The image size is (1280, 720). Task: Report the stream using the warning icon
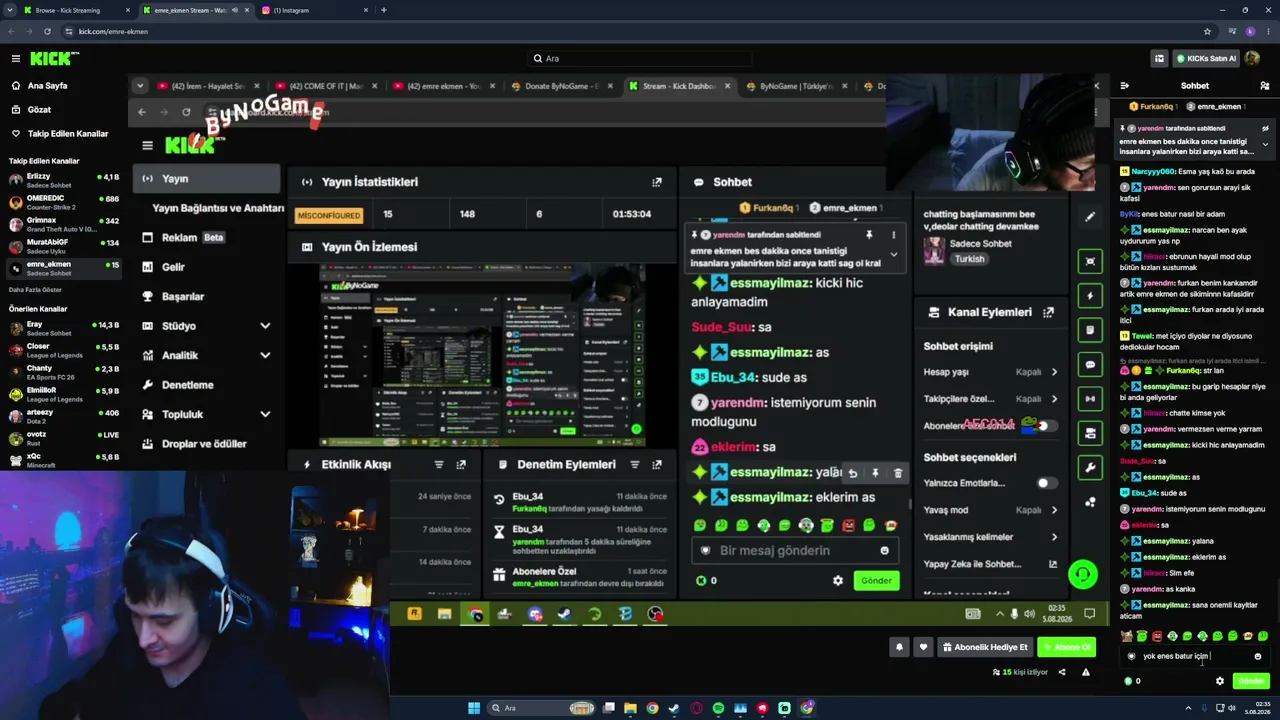1086,672
